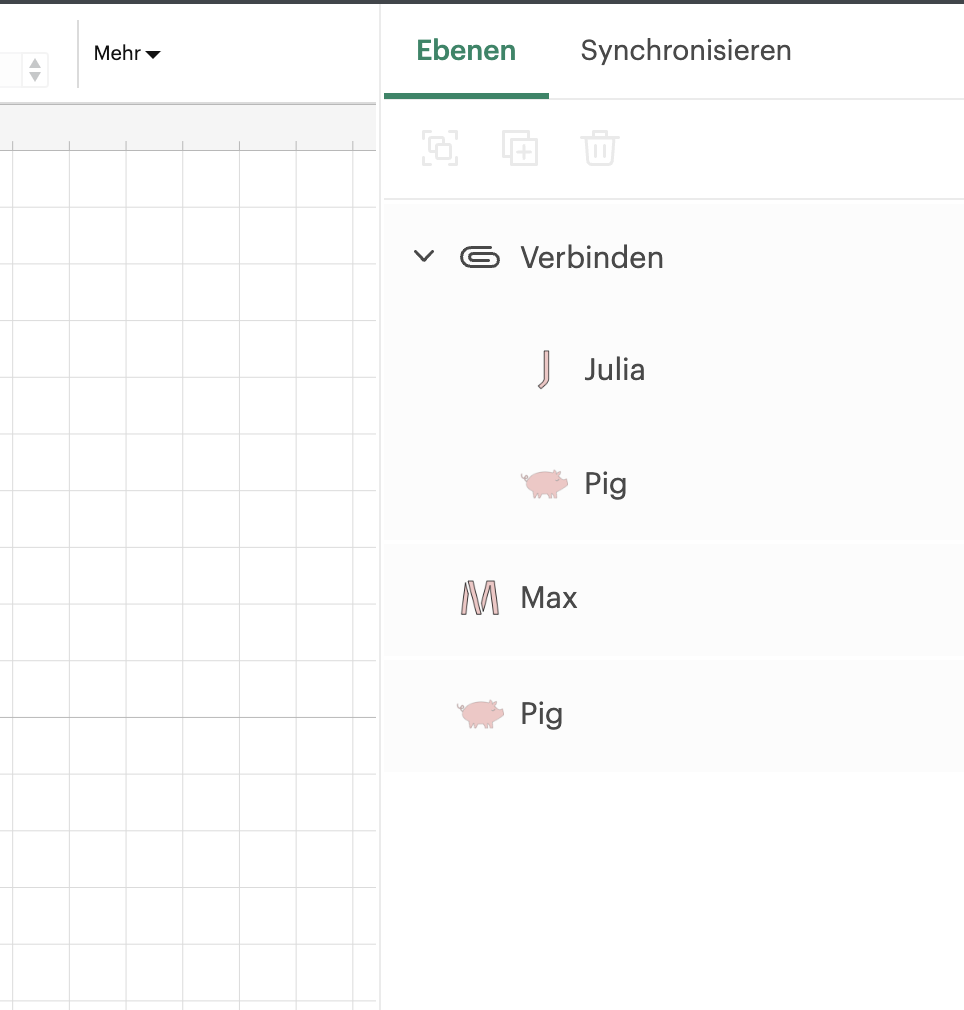Select the Pig layer name below Max
The image size is (964, 1010).
tap(541, 714)
